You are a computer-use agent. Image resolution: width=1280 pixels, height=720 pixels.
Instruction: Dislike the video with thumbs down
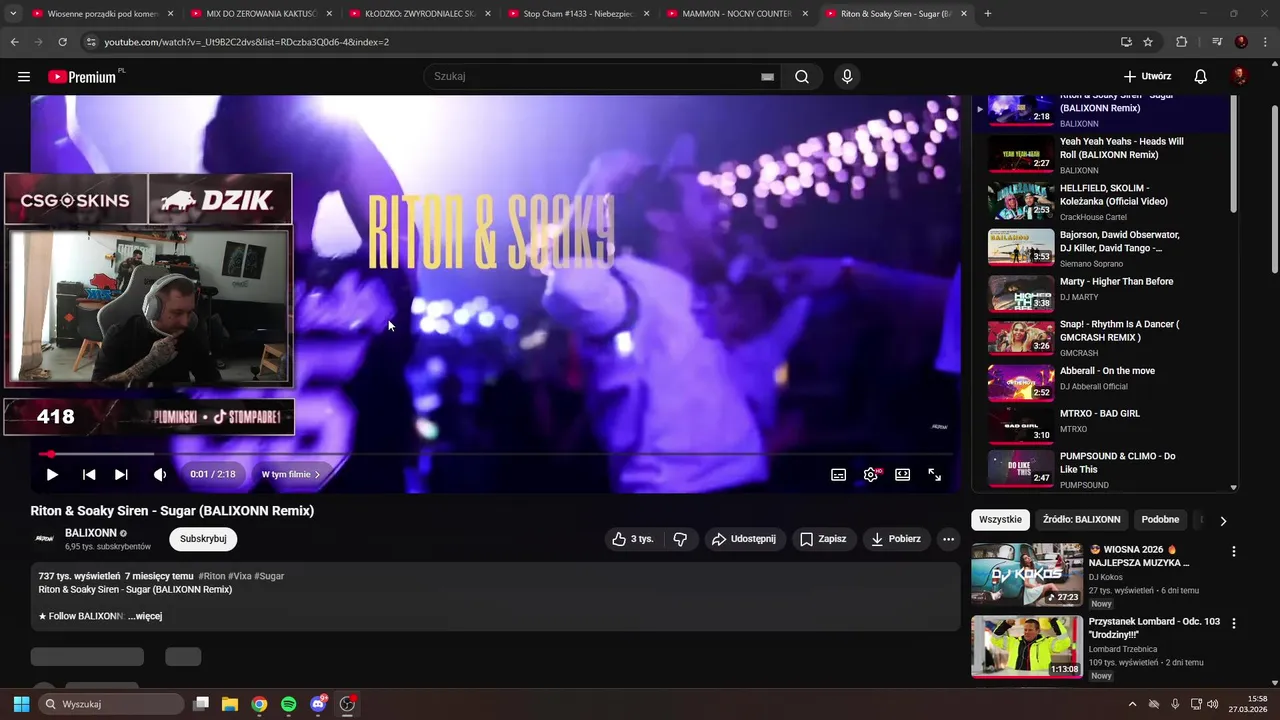tap(680, 539)
